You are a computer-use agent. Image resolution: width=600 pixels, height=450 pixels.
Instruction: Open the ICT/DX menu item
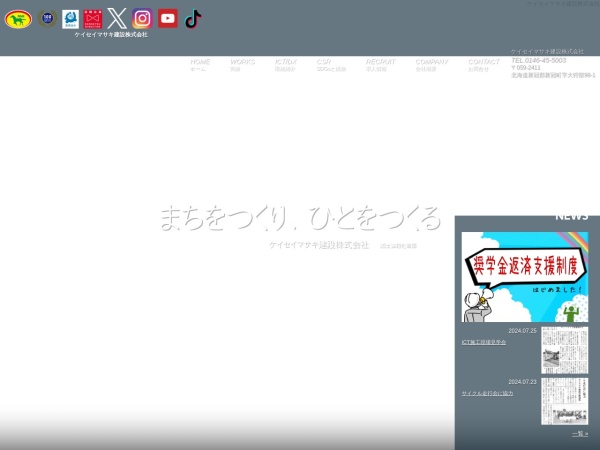tap(285, 65)
